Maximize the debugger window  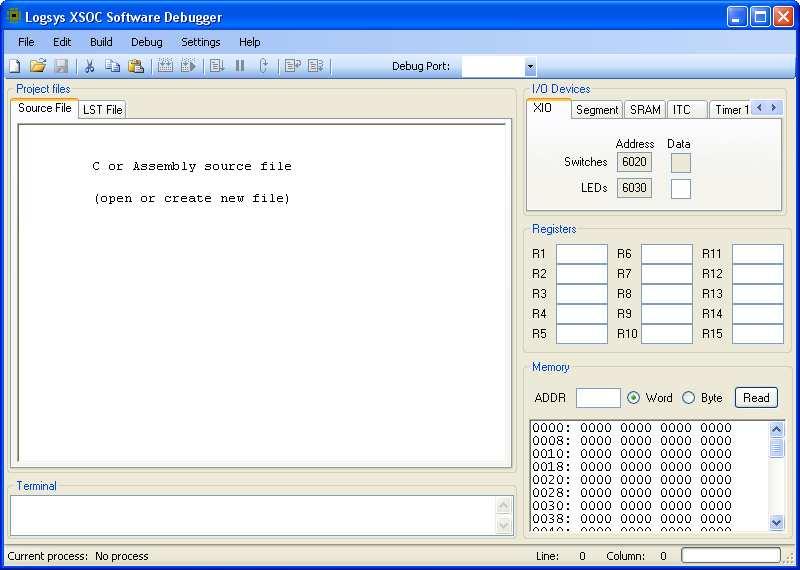[760, 17]
